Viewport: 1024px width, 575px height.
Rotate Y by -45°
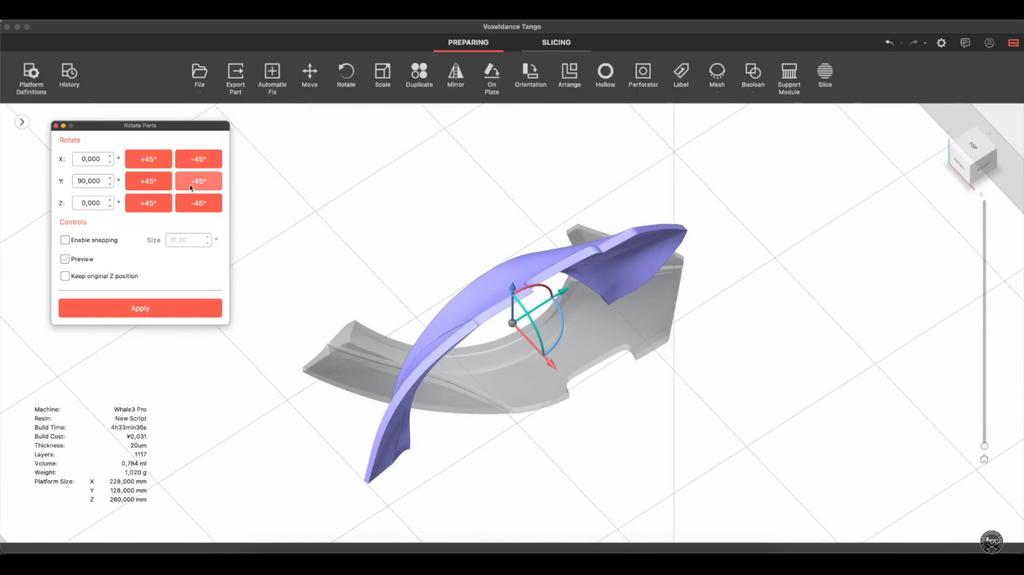click(x=199, y=181)
